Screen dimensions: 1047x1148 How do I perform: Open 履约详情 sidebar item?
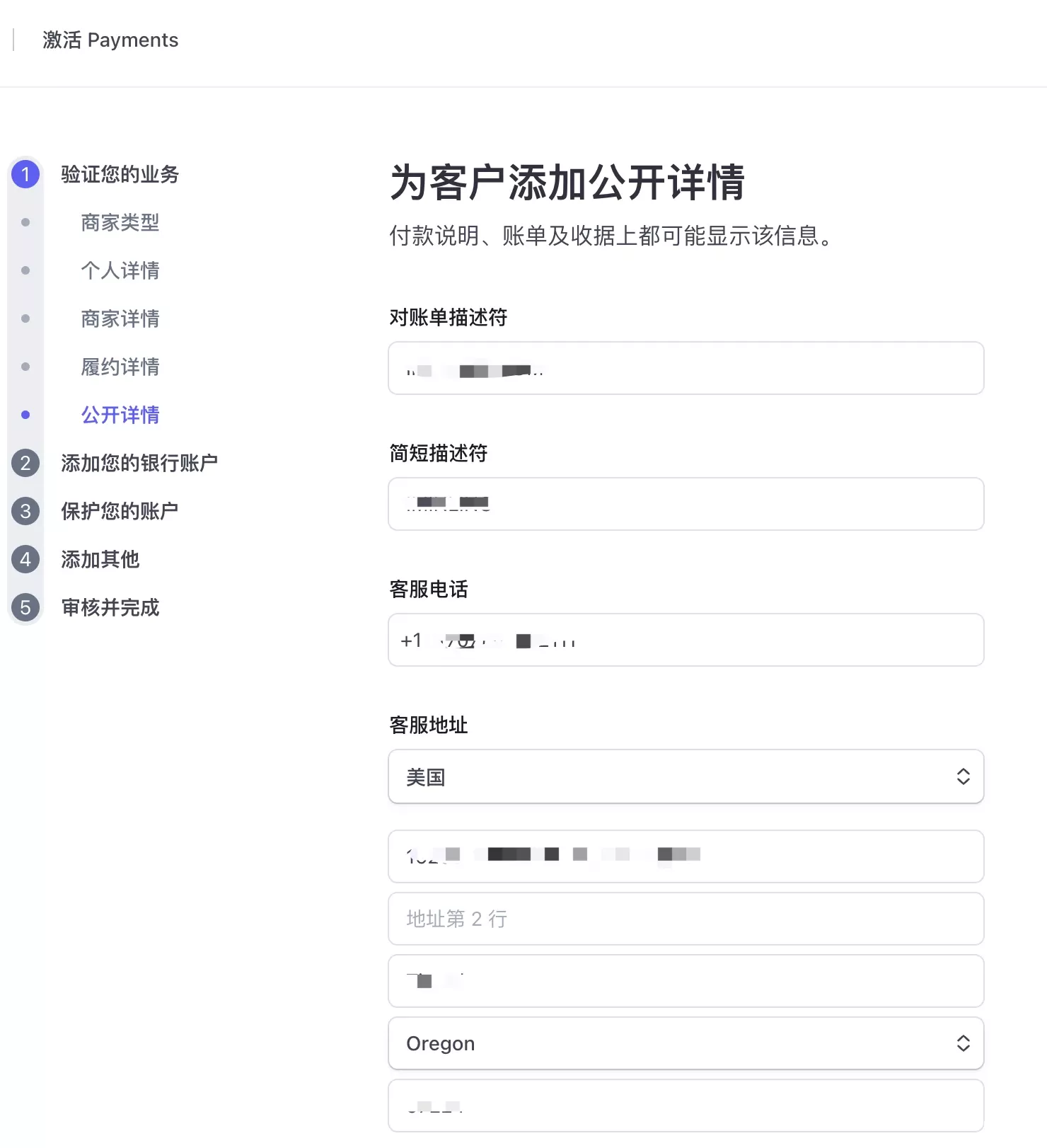click(120, 367)
